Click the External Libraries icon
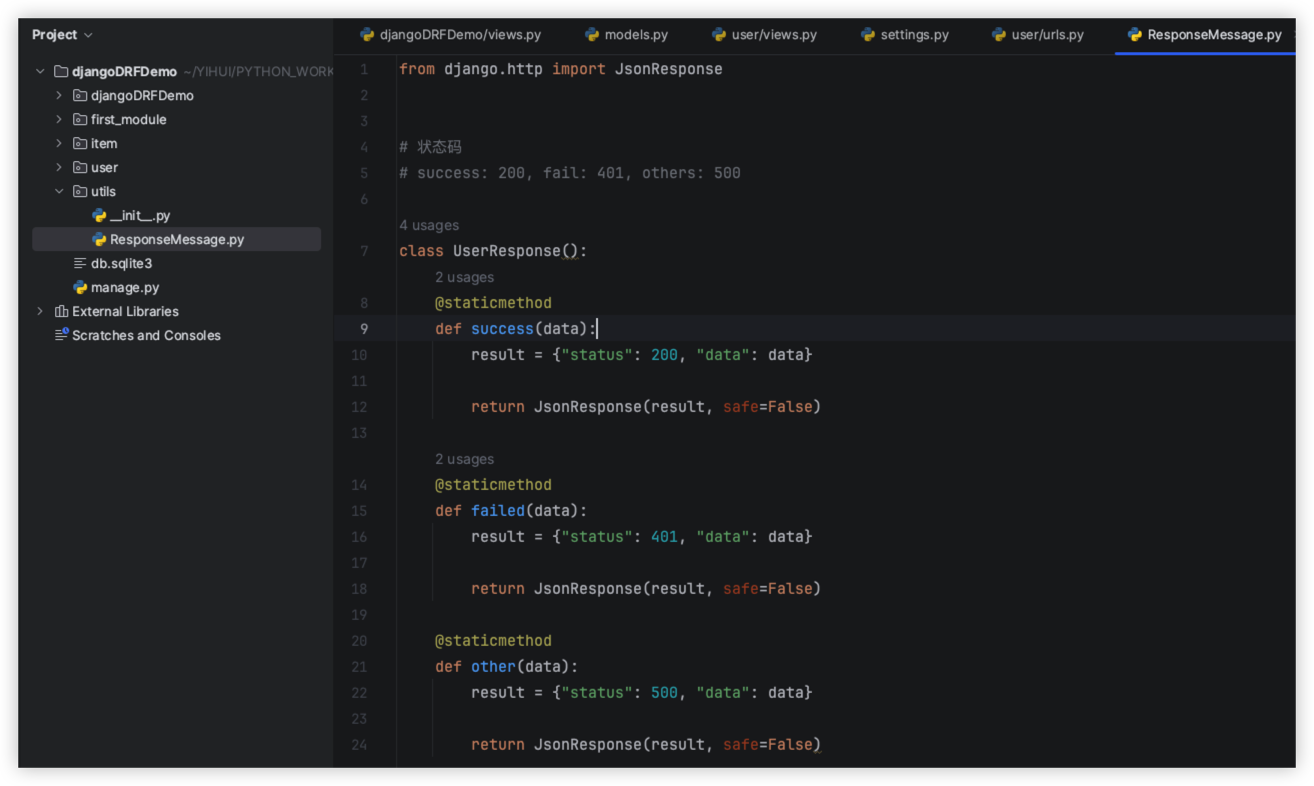Viewport: 1314px width, 786px height. point(61,312)
